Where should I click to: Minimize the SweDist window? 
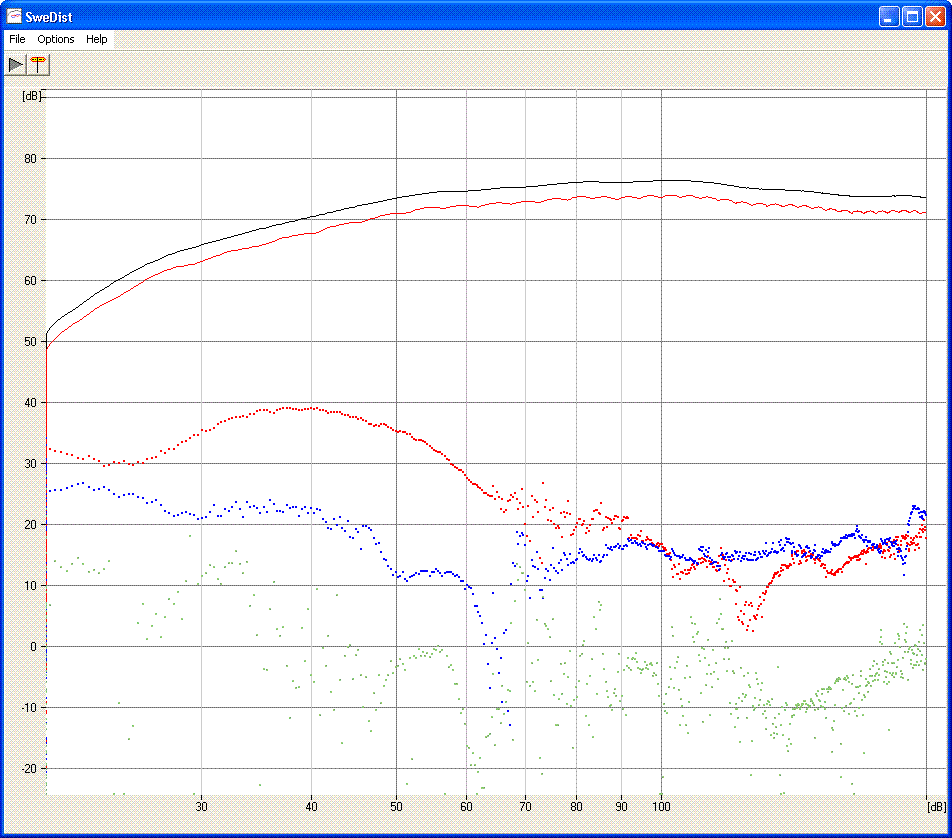(x=889, y=17)
